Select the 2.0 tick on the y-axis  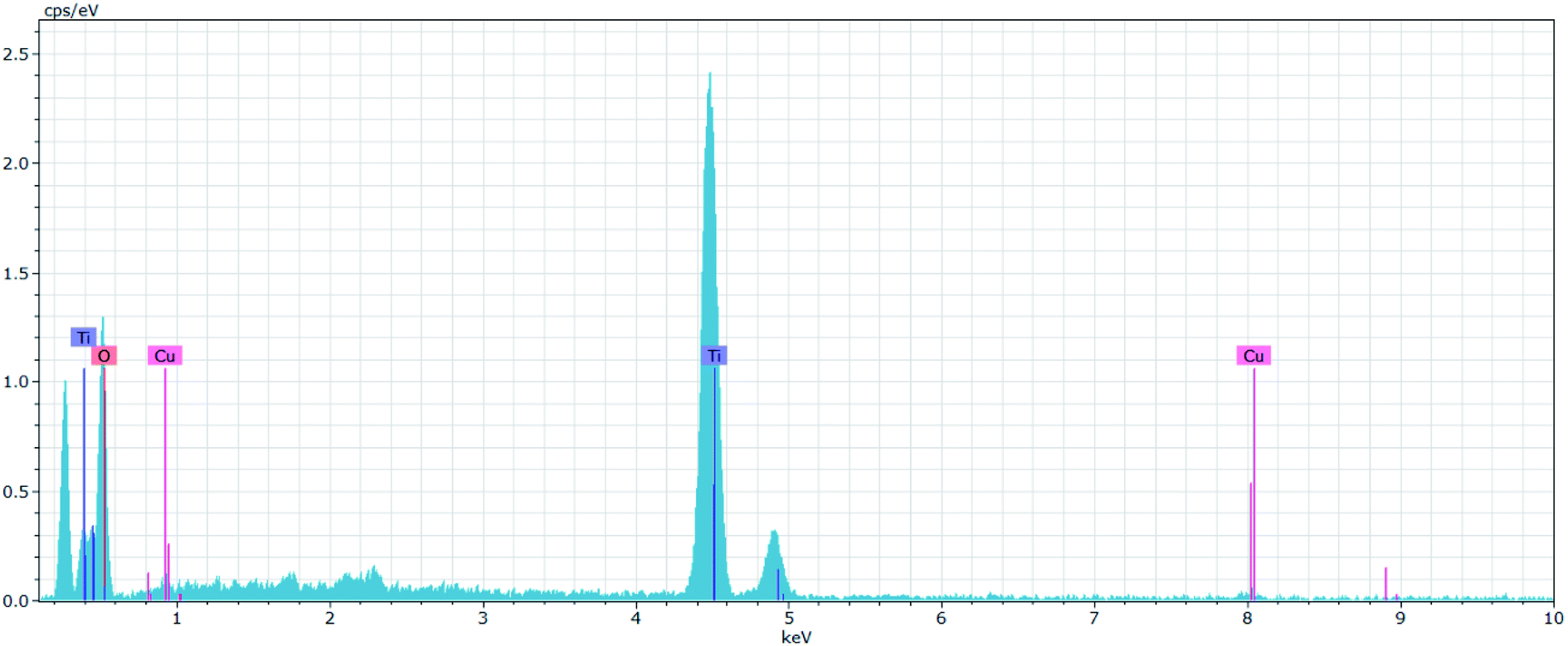tap(16, 163)
